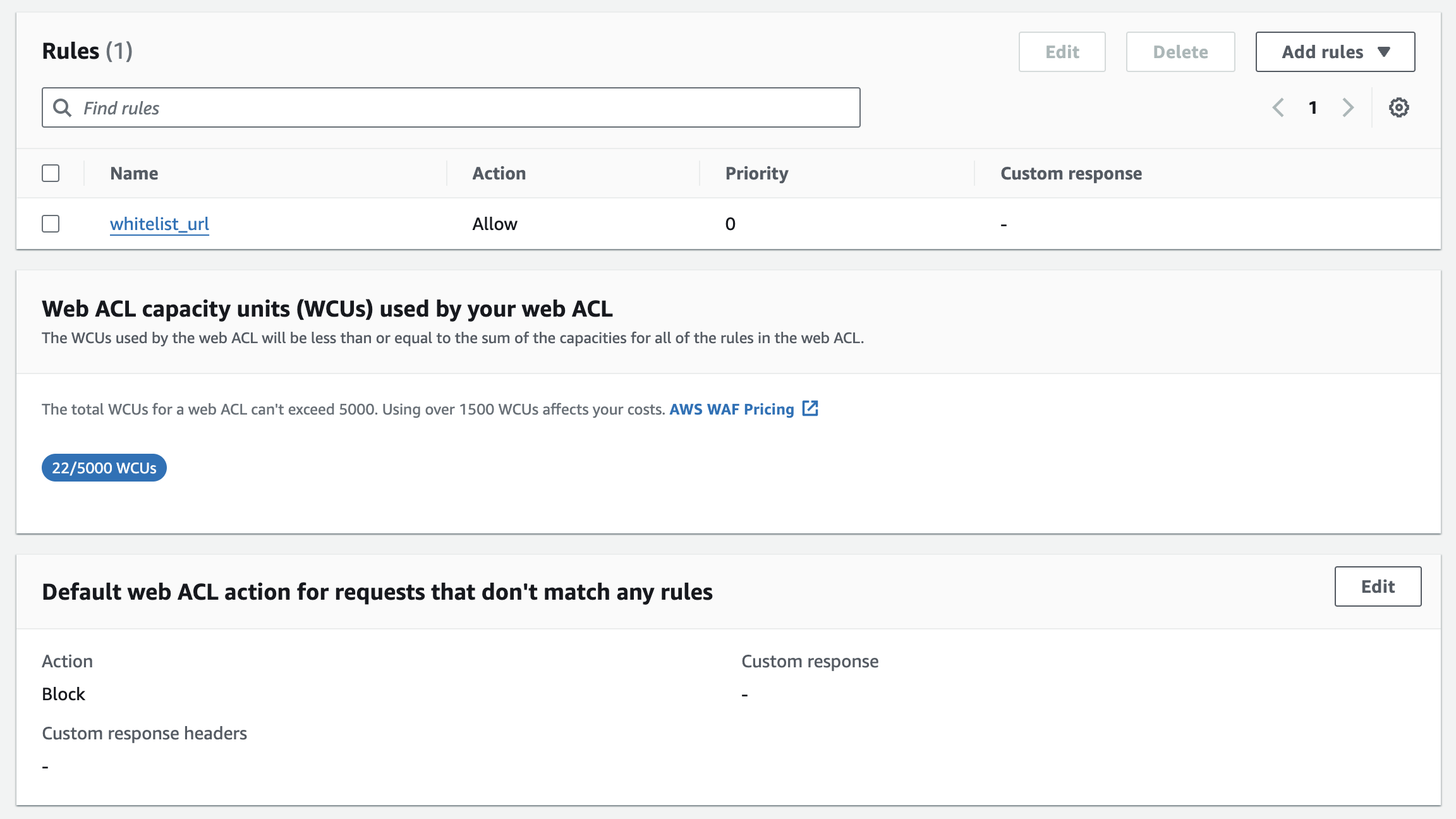The image size is (1456, 819).
Task: Click the search magnifier icon
Action: 62,107
